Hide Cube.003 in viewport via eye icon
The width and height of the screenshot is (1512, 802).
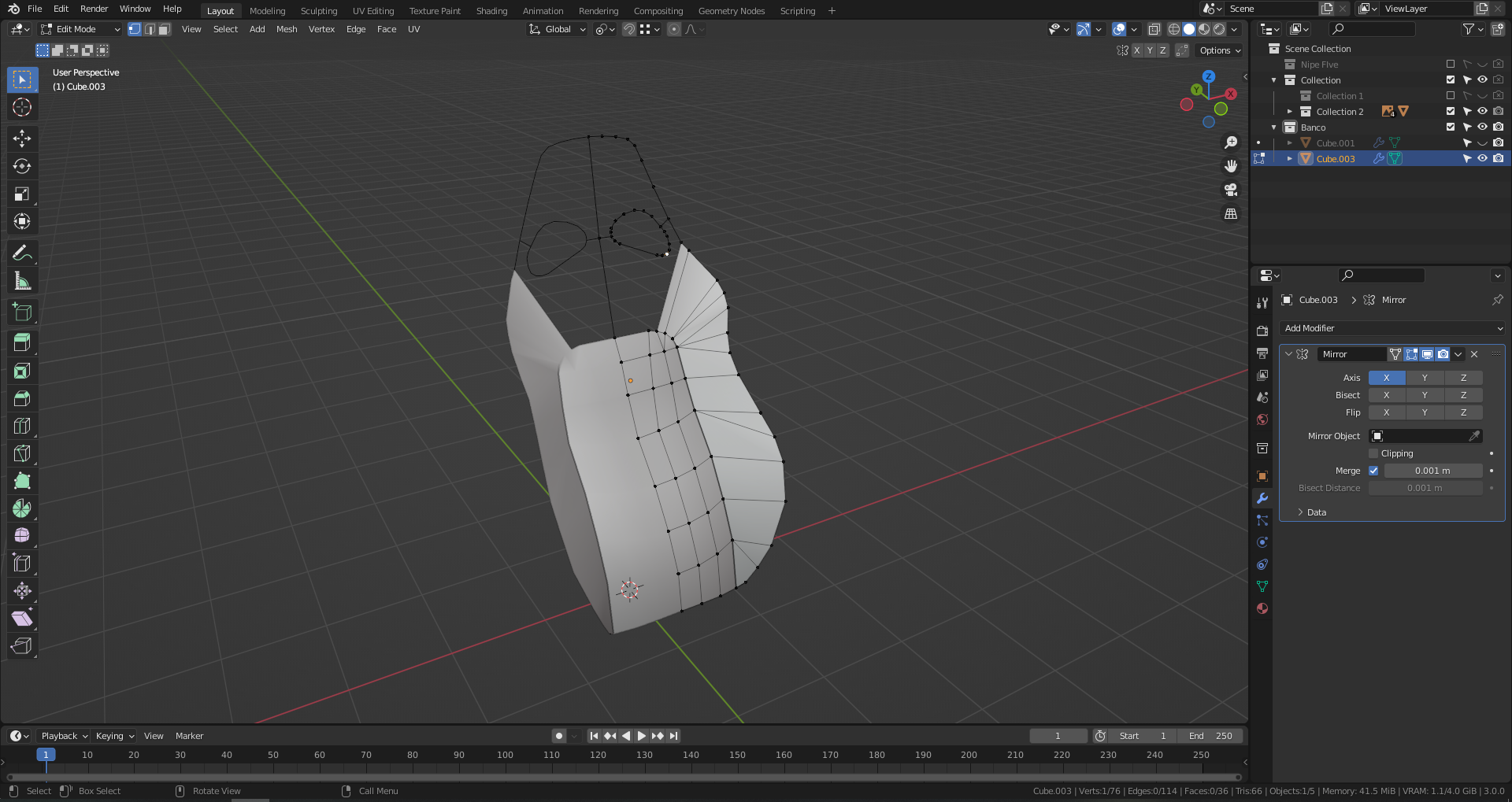[1482, 158]
